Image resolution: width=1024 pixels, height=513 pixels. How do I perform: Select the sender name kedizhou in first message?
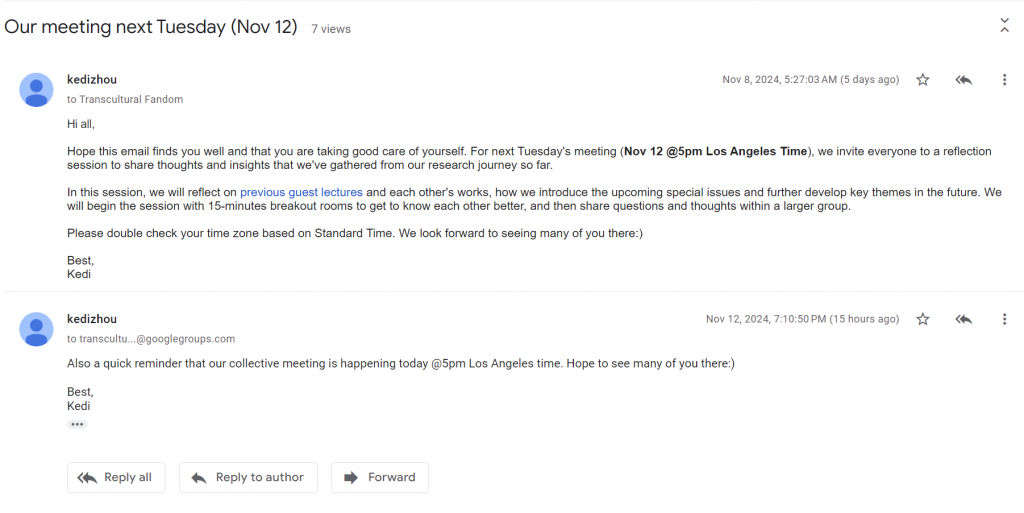[x=92, y=80]
